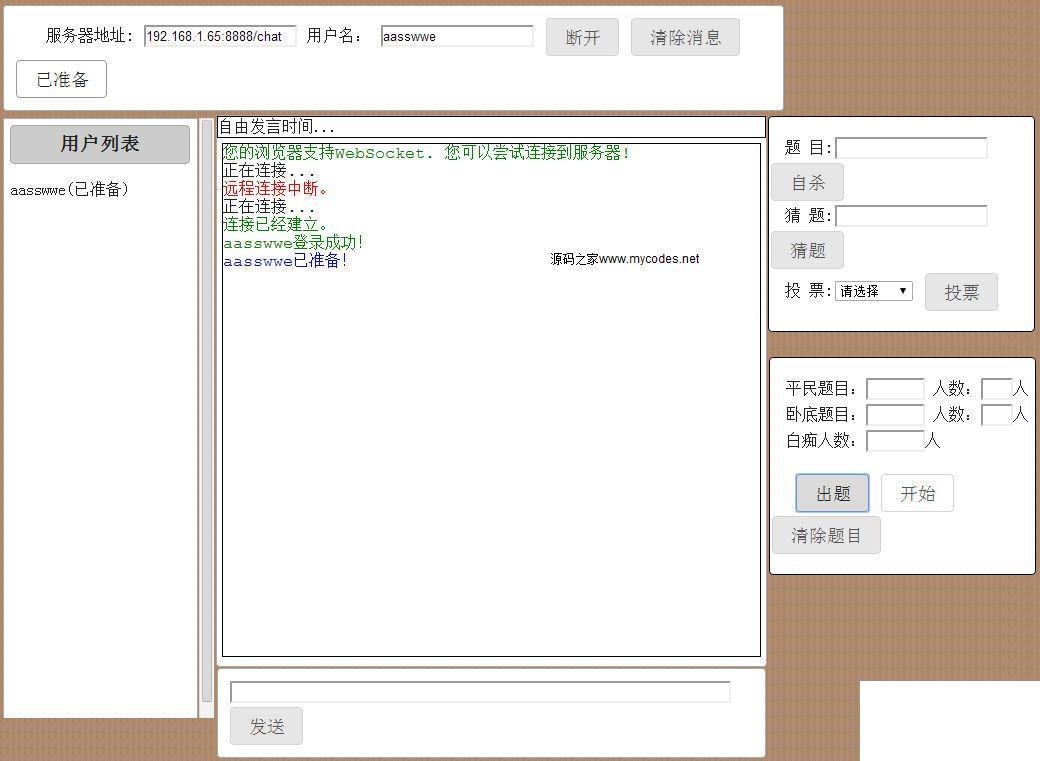Open the 请选择 vote dropdown
Screen dimensions: 1040x761
(x=874, y=291)
